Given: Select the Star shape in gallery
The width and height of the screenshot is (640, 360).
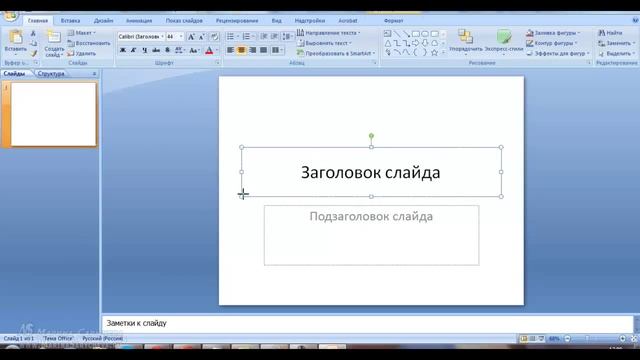Looking at the screenshot, I should [x=434, y=52].
